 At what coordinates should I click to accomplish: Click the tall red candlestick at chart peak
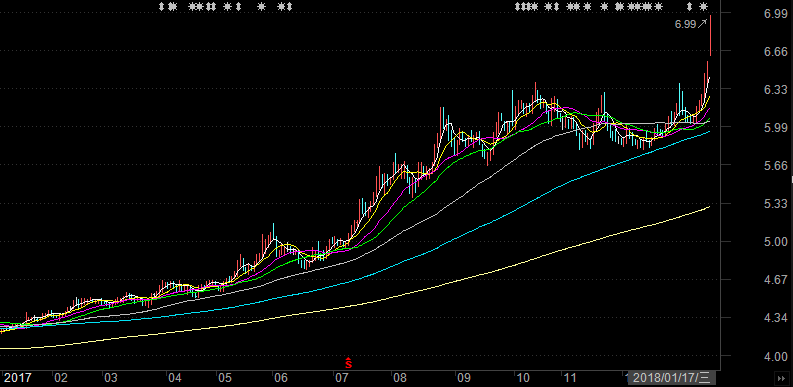tap(711, 35)
